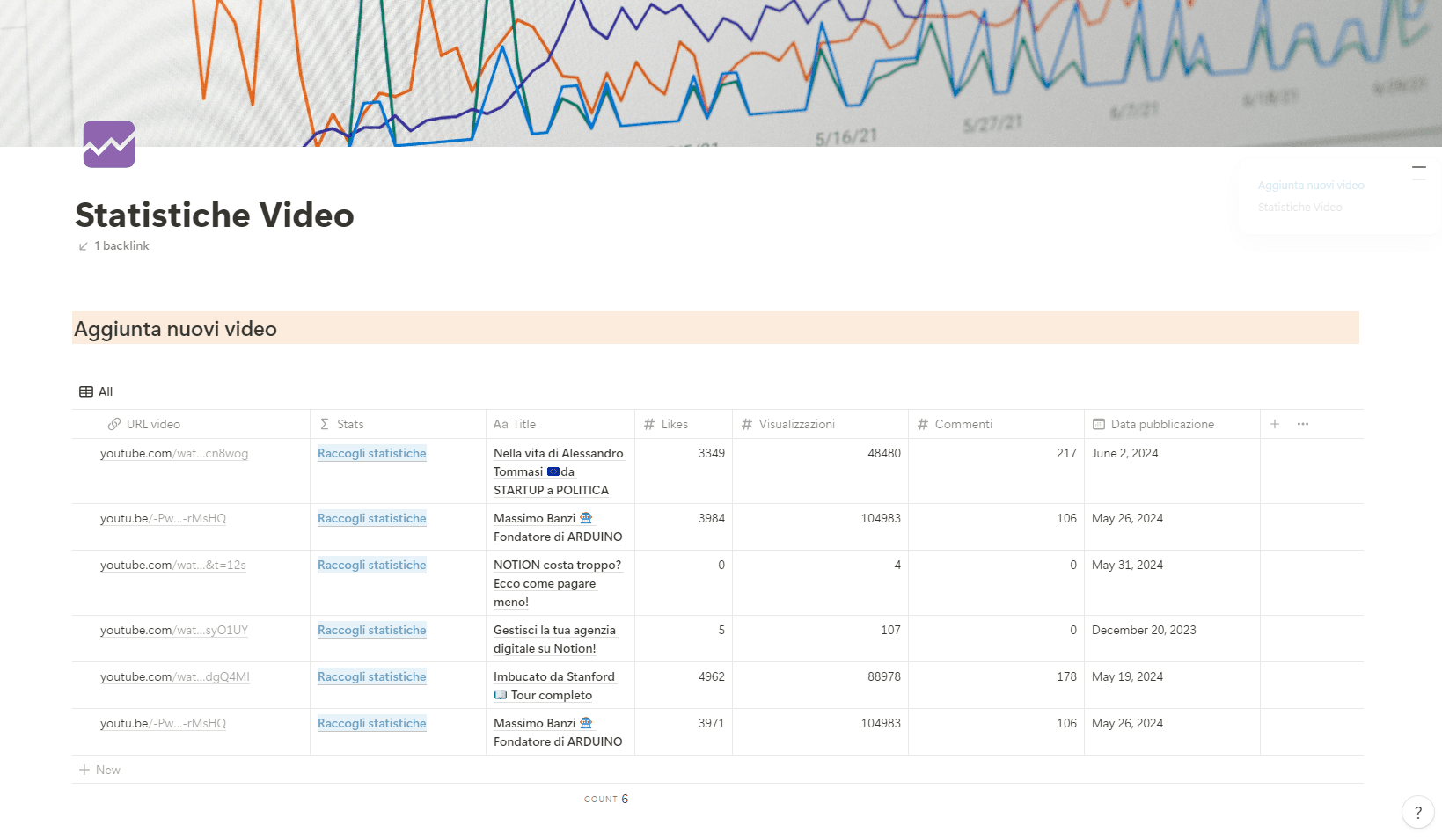Open help with the question mark icon
This screenshot has height=840, width=1442.
[1417, 813]
